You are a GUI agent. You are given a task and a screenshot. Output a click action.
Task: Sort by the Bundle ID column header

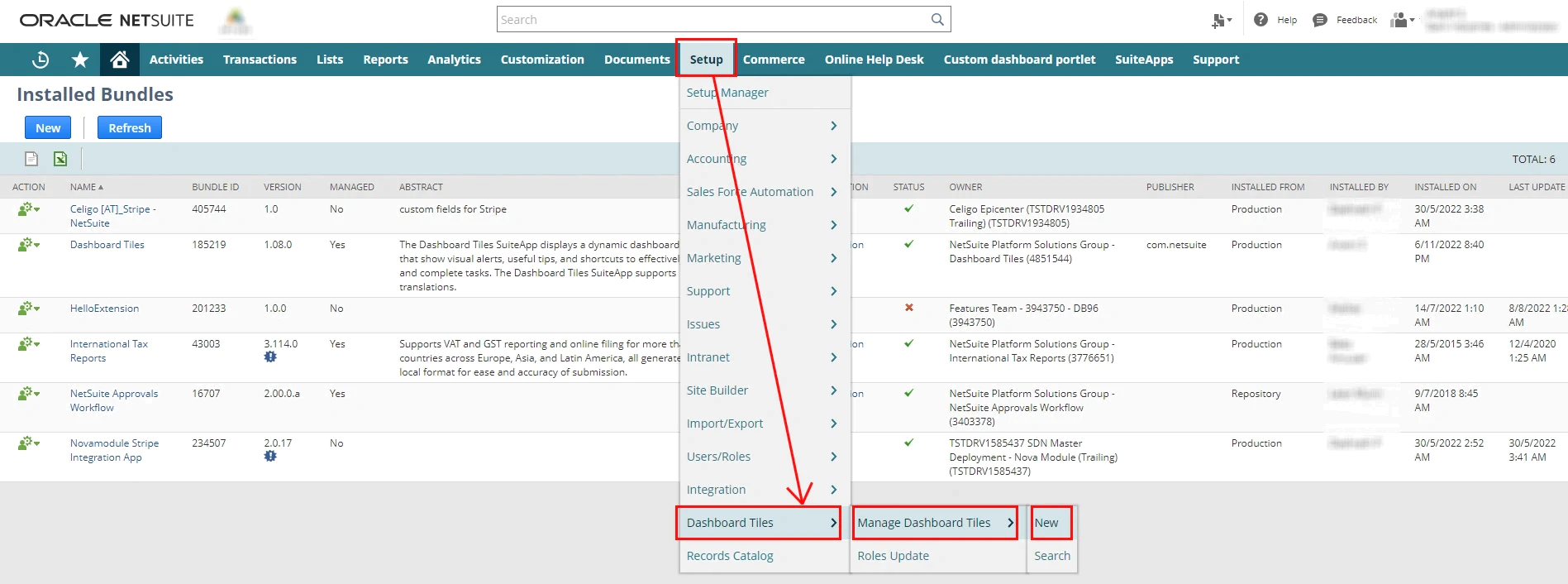click(216, 187)
